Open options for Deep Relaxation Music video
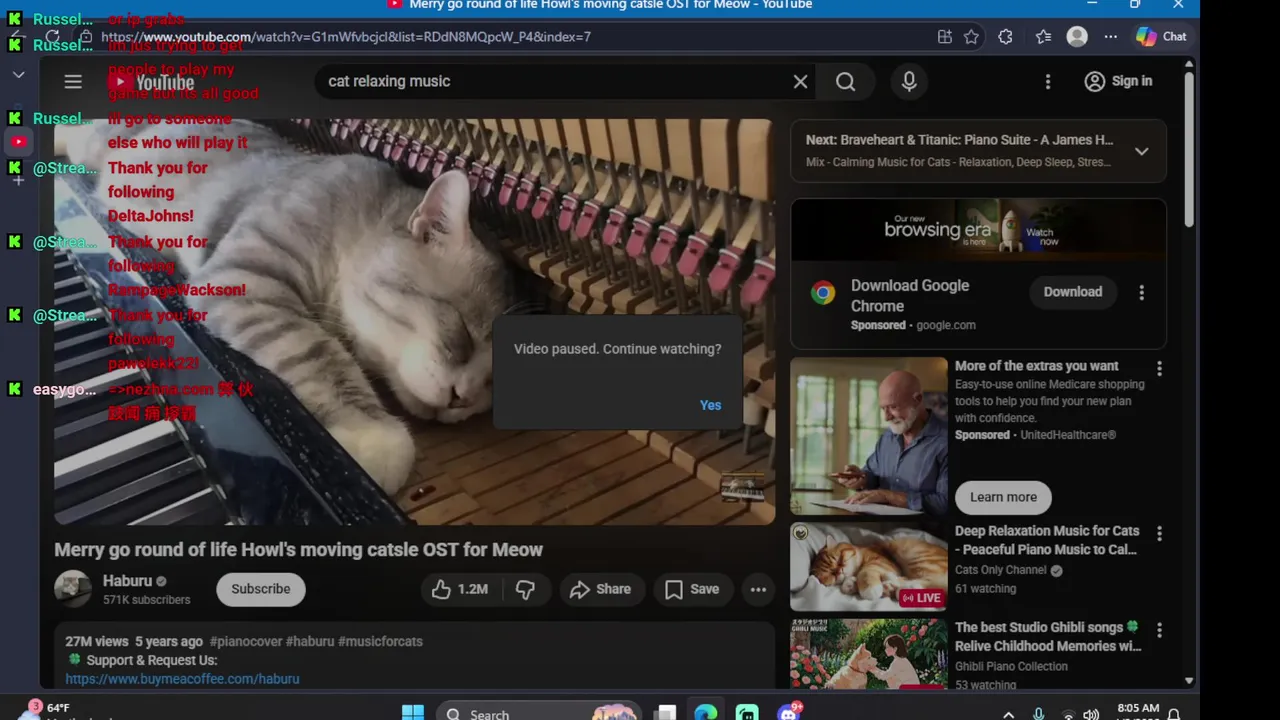1280x720 pixels. click(x=1159, y=534)
